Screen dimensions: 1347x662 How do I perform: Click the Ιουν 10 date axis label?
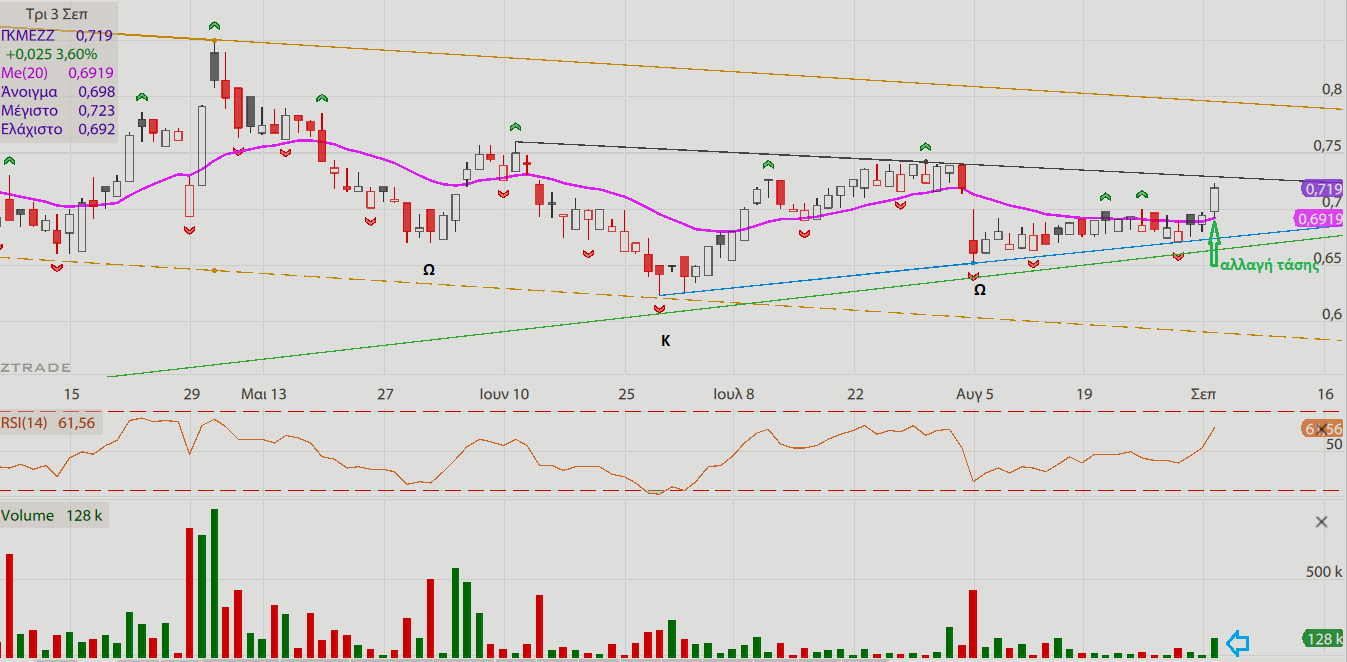click(x=504, y=394)
